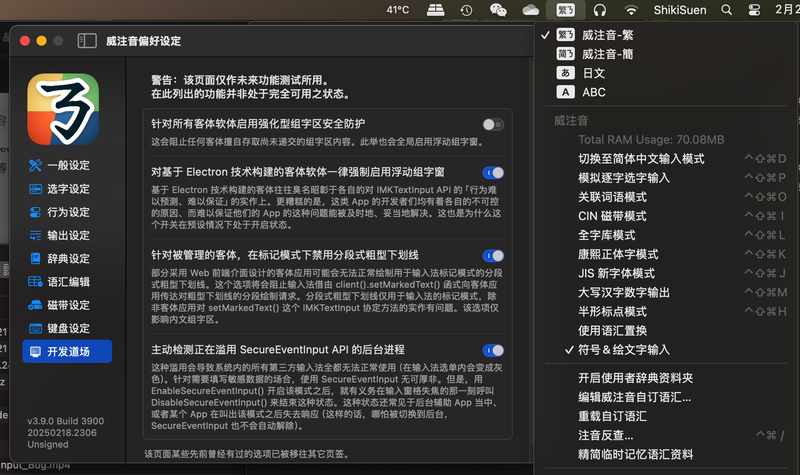Click the 日文 あ input source icon
This screenshot has width=800, height=475.
pos(565,73)
